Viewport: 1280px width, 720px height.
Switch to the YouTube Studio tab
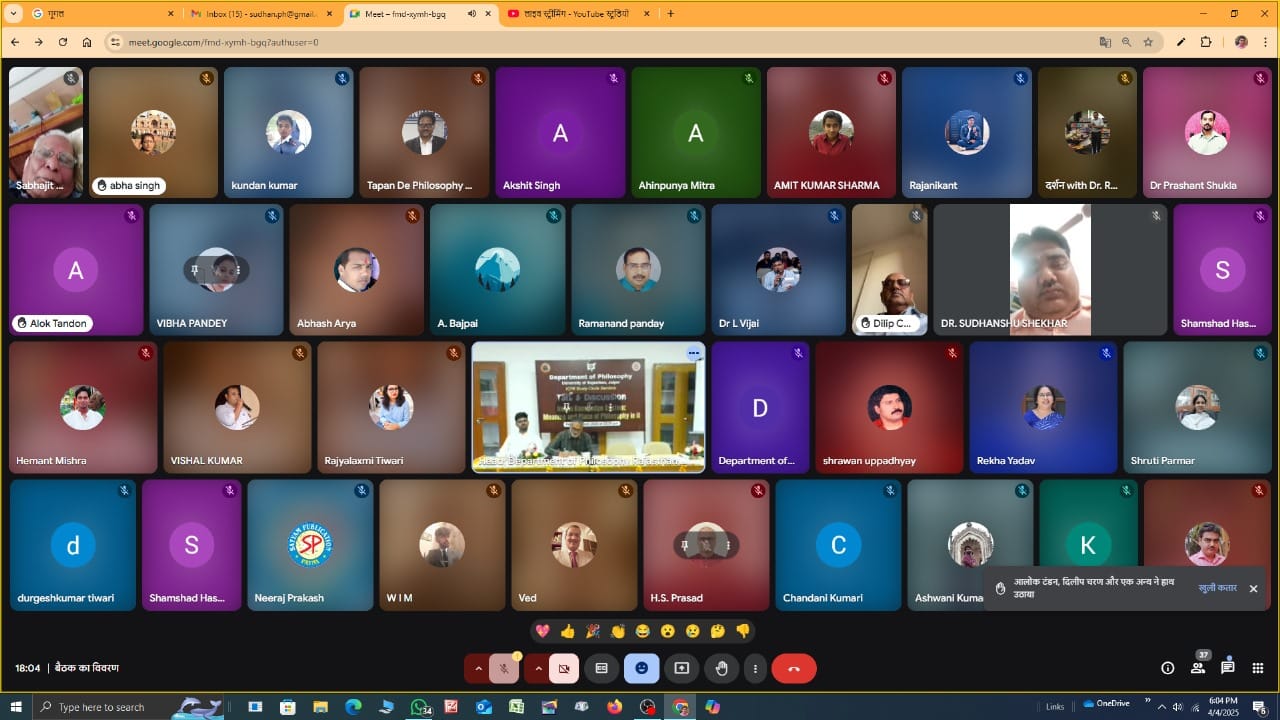pos(575,14)
